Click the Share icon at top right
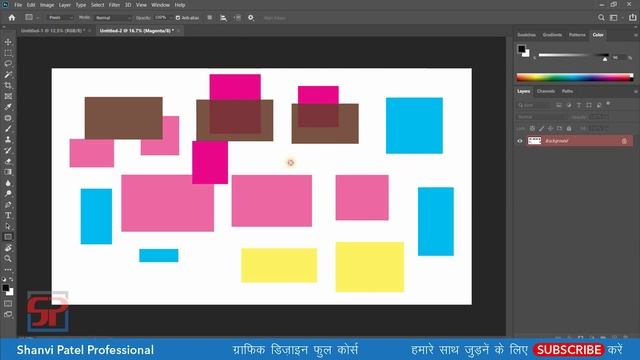This screenshot has height=360, width=640. pyautogui.click(x=632, y=17)
